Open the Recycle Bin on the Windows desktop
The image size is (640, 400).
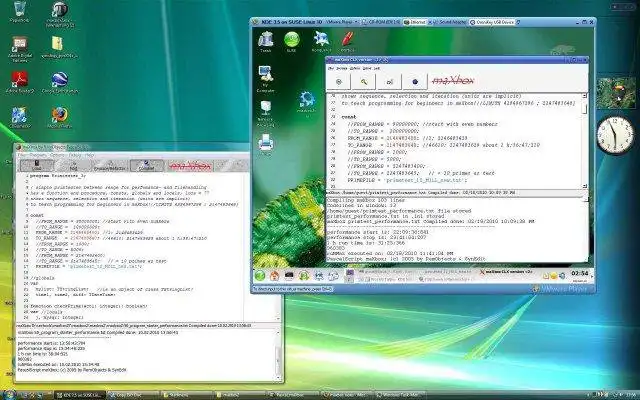pyautogui.click(x=19, y=11)
